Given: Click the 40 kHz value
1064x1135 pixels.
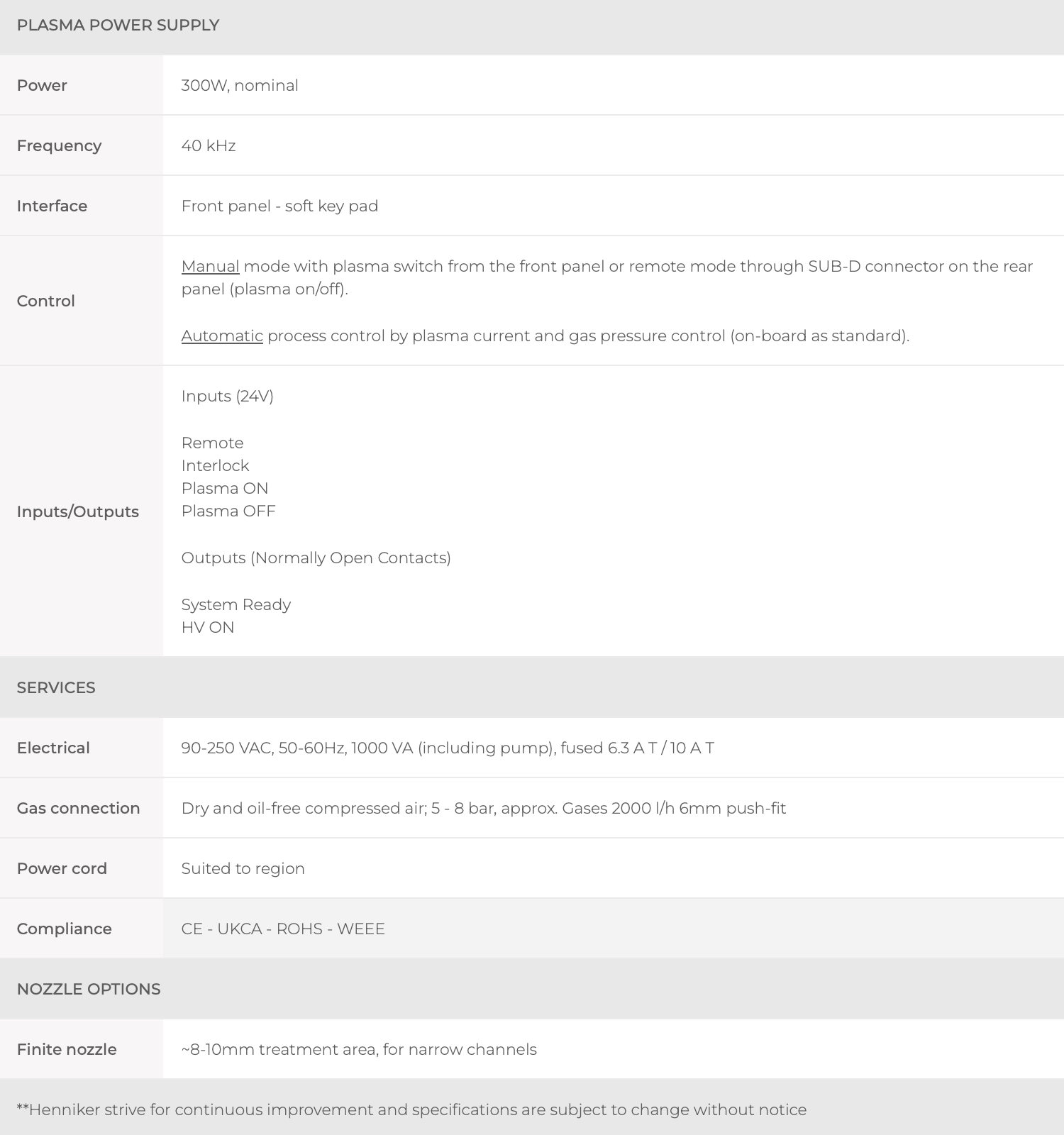Looking at the screenshot, I should 209,145.
